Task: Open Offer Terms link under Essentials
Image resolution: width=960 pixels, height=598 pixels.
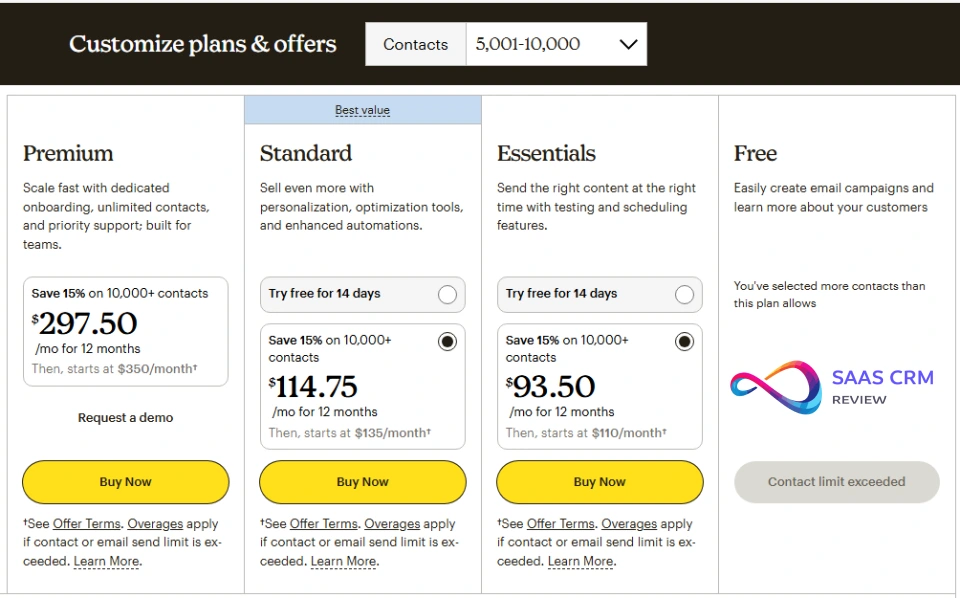Action: (561, 524)
